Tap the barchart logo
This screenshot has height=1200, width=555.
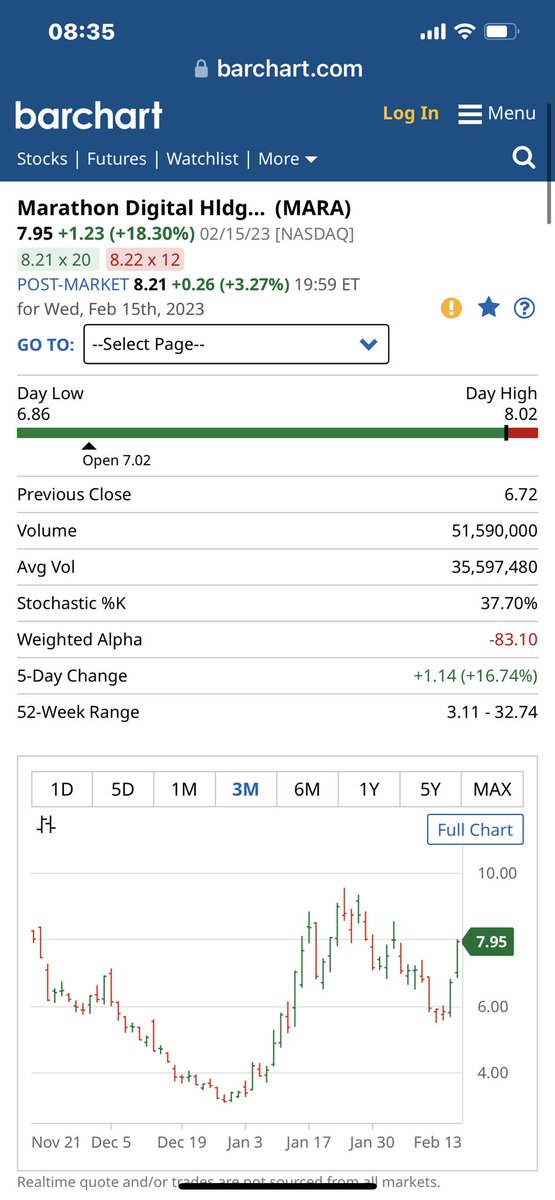88,115
